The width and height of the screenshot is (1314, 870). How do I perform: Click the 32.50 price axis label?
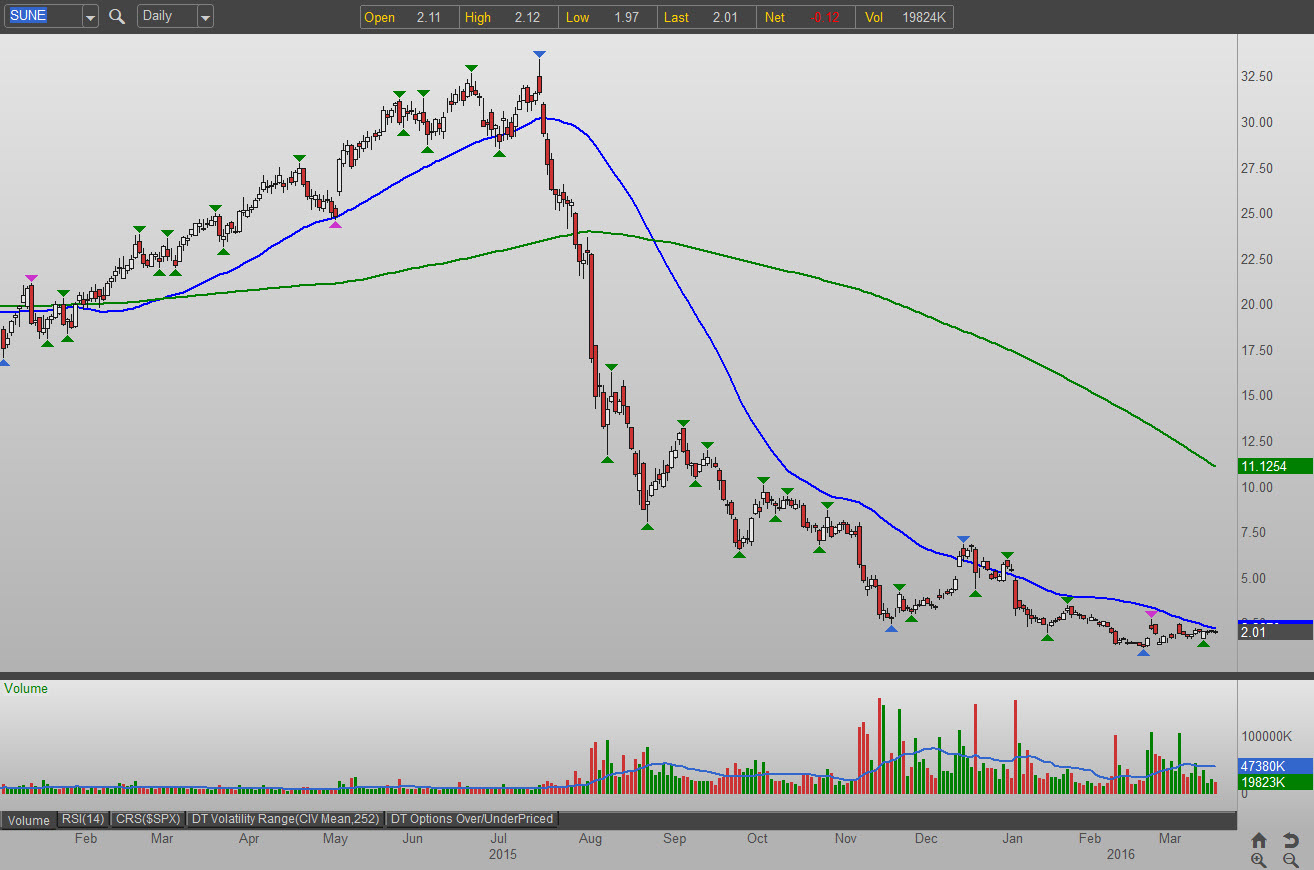(1257, 76)
